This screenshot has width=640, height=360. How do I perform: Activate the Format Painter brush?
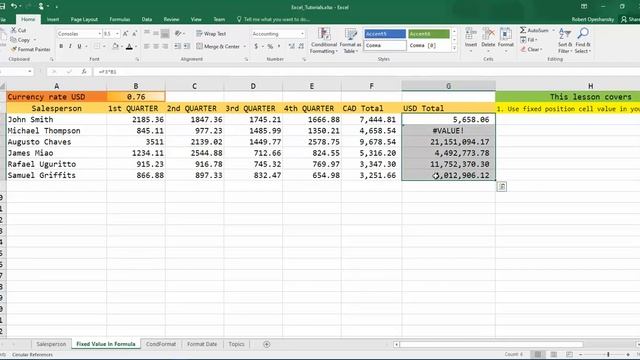coord(30,49)
